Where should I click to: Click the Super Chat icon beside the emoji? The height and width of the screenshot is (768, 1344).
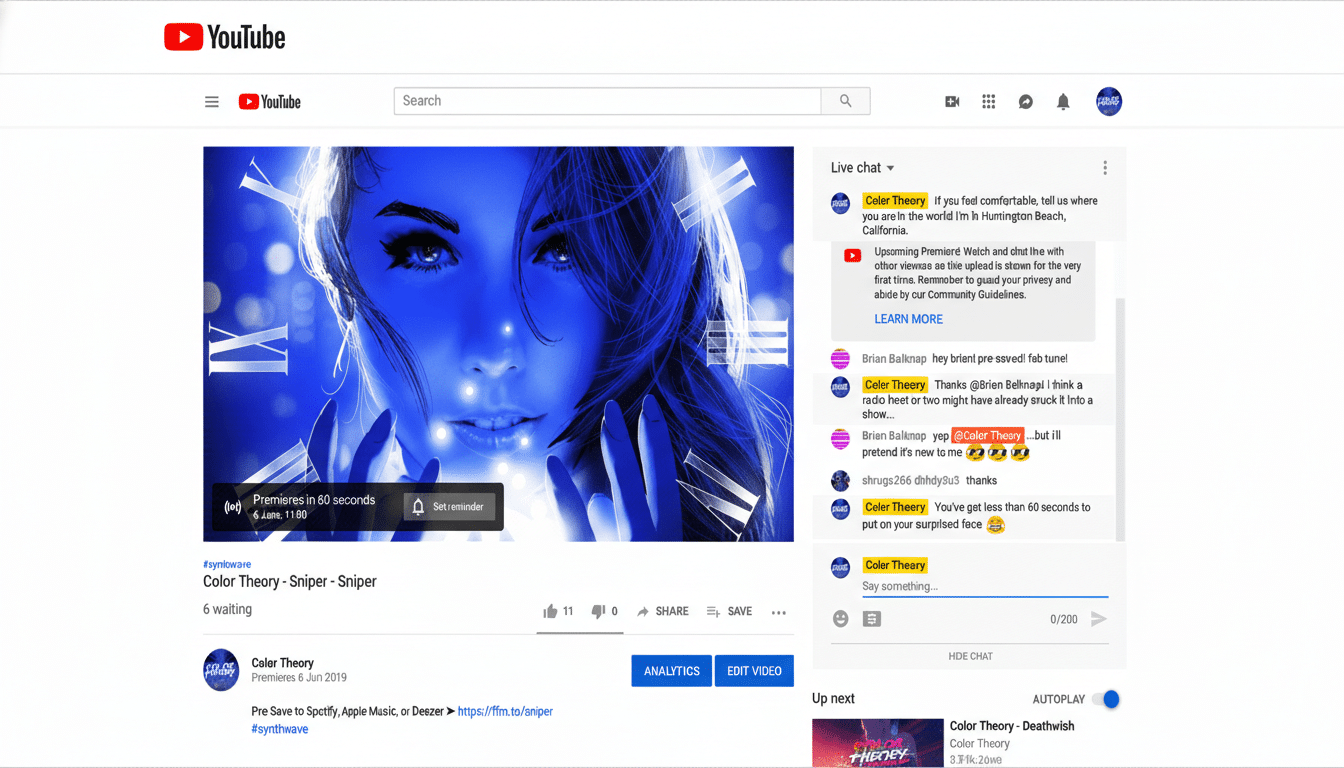(872, 619)
